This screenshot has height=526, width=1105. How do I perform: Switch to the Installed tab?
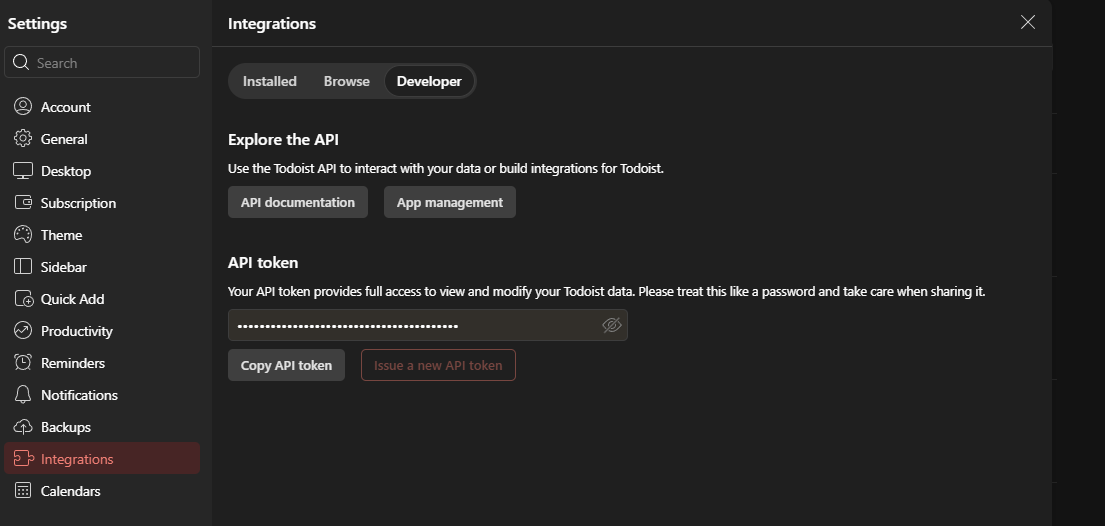click(270, 81)
